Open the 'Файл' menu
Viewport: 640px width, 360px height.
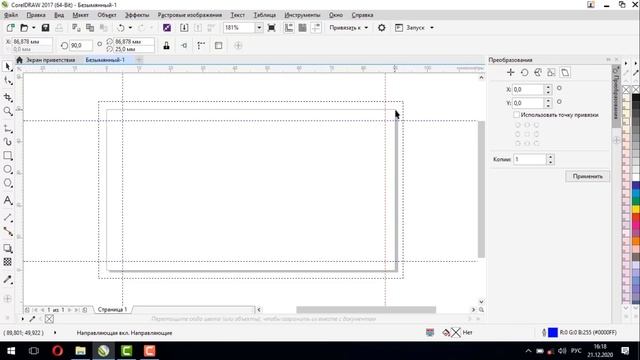tap(11, 15)
